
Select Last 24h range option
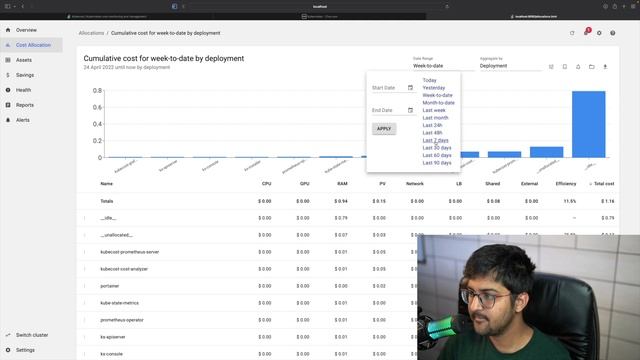tap(432, 125)
